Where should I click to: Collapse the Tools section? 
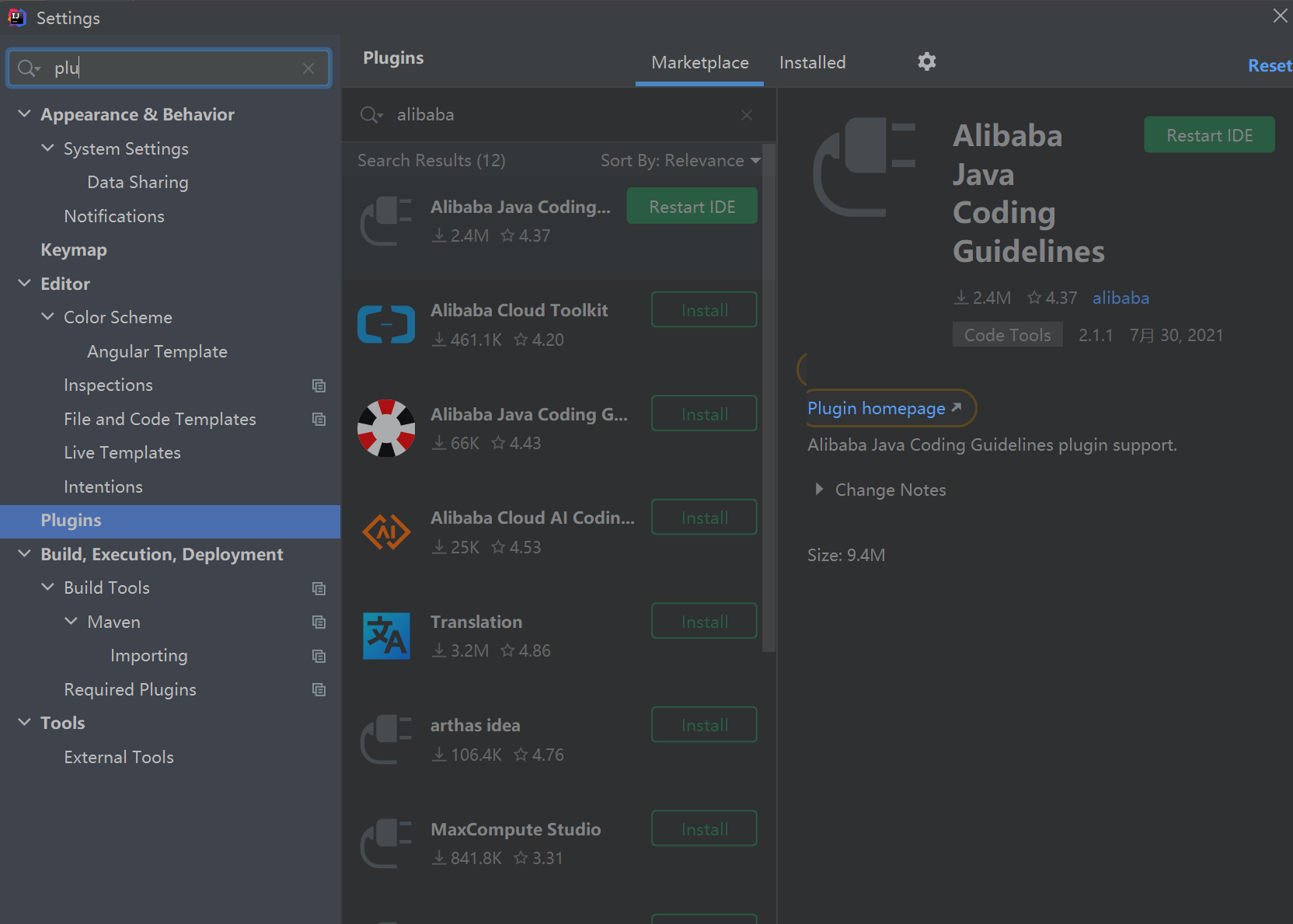point(25,722)
